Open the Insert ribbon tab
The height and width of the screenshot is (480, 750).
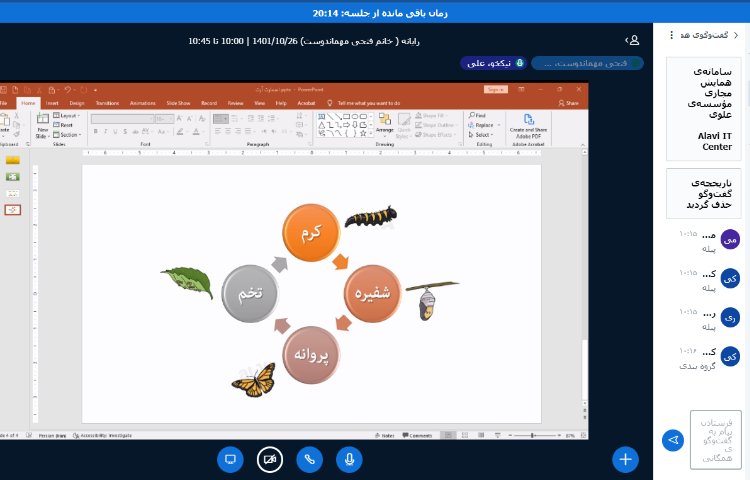click(x=52, y=103)
